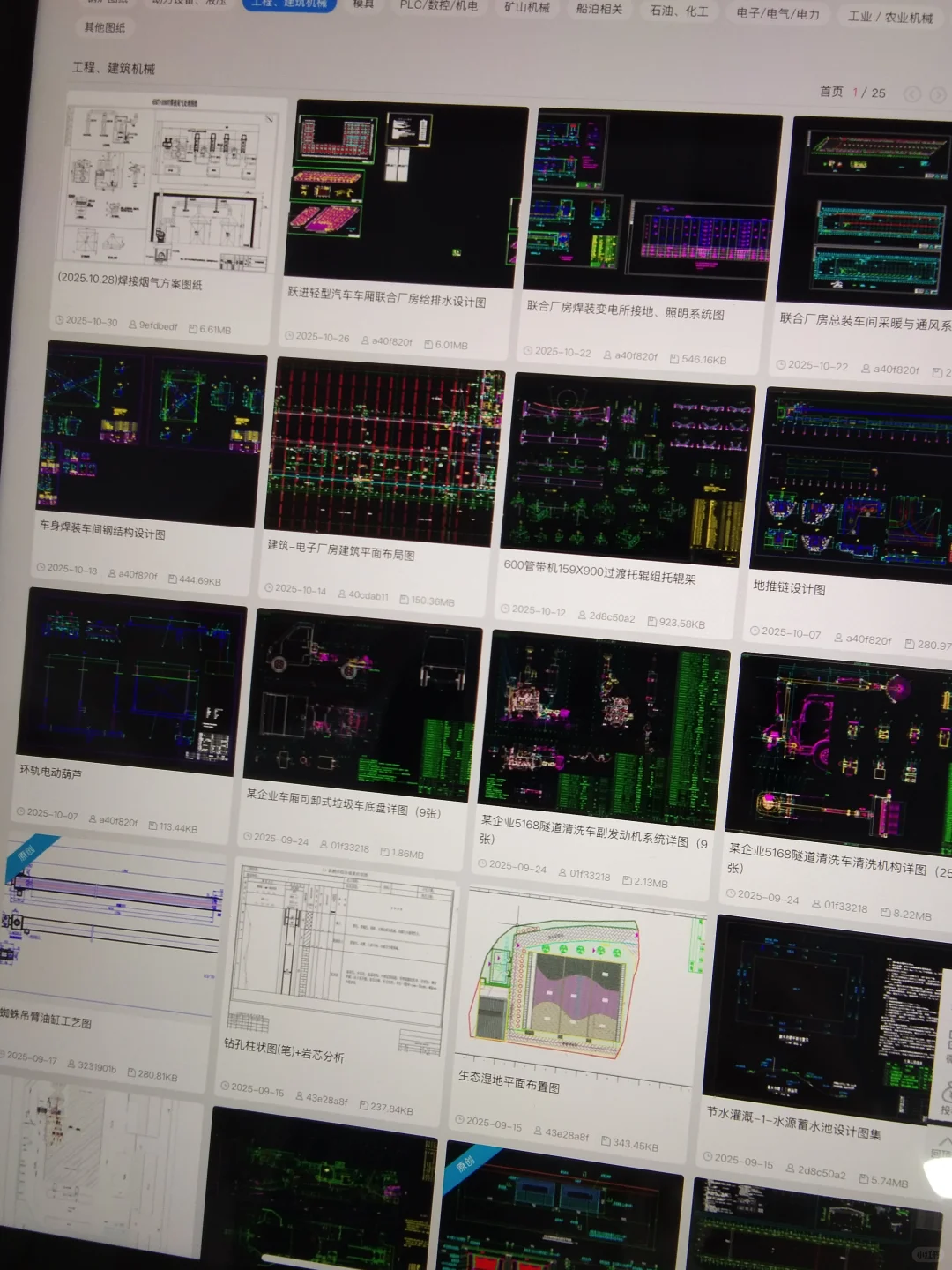Click the active 工程、建筑机械 tab
This screenshot has height=1270, width=952.
[288, 4]
